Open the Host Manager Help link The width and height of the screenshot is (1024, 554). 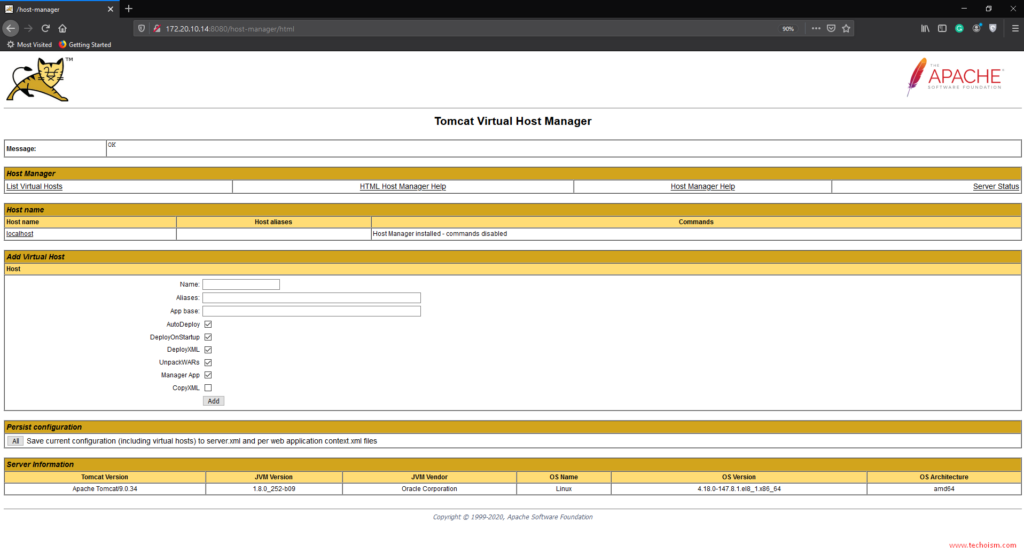coord(703,187)
